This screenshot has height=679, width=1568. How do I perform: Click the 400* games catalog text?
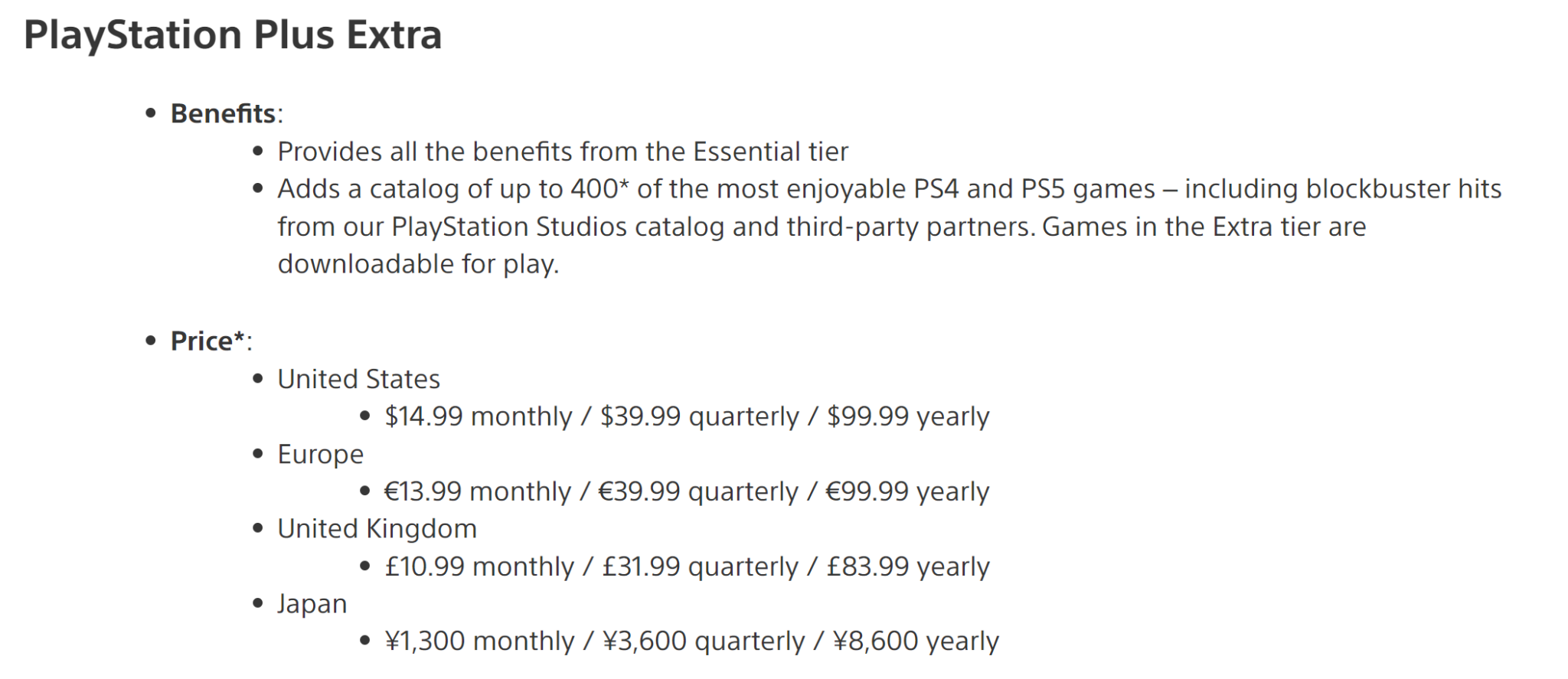coord(890,227)
